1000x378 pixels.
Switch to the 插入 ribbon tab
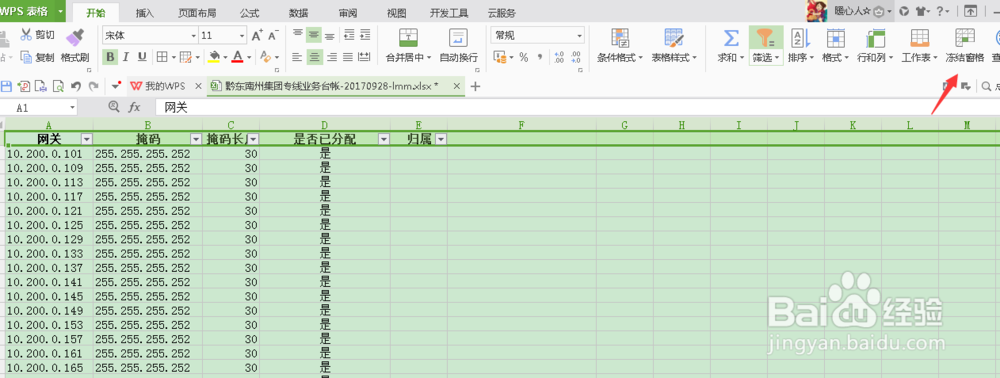point(145,13)
